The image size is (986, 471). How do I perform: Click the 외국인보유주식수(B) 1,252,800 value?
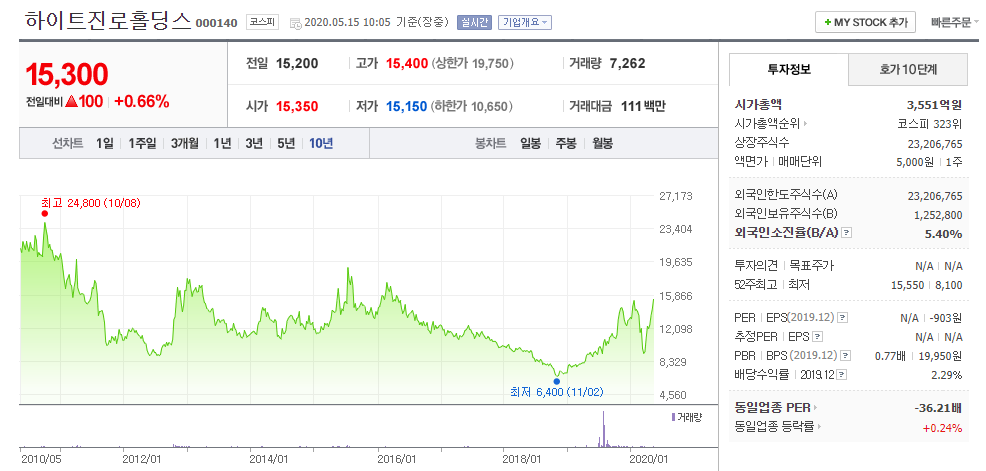tap(938, 215)
